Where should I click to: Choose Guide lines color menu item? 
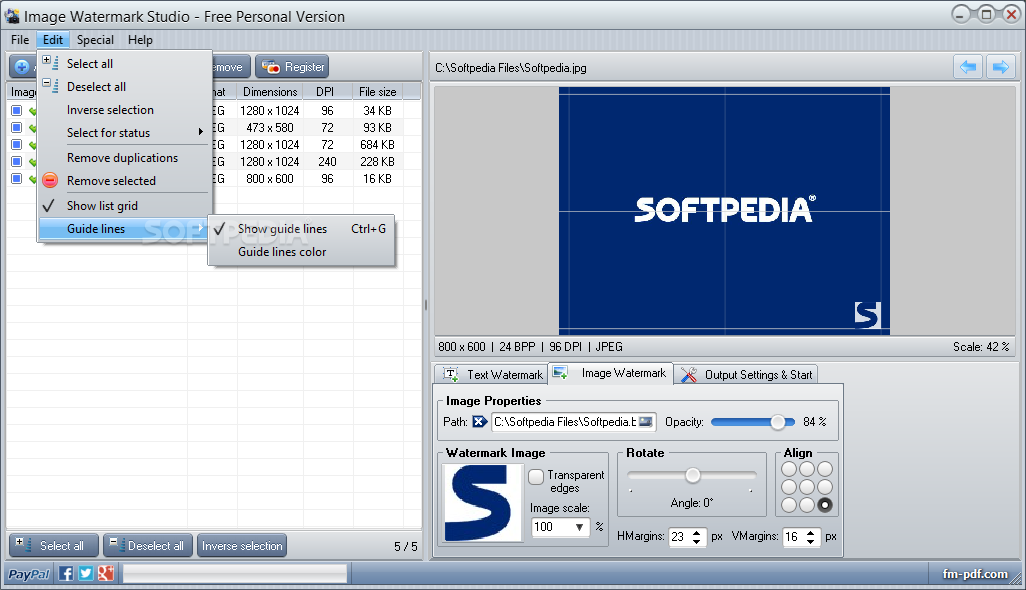tap(301, 252)
